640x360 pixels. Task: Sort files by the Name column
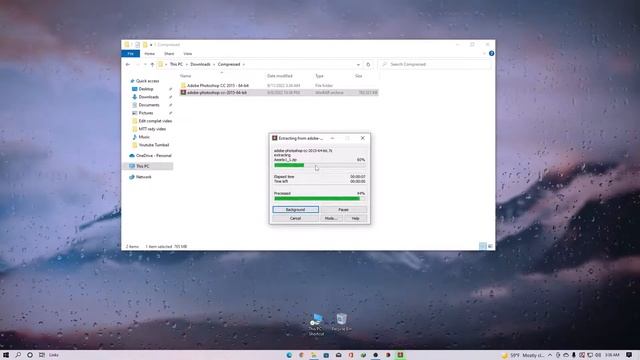click(186, 76)
